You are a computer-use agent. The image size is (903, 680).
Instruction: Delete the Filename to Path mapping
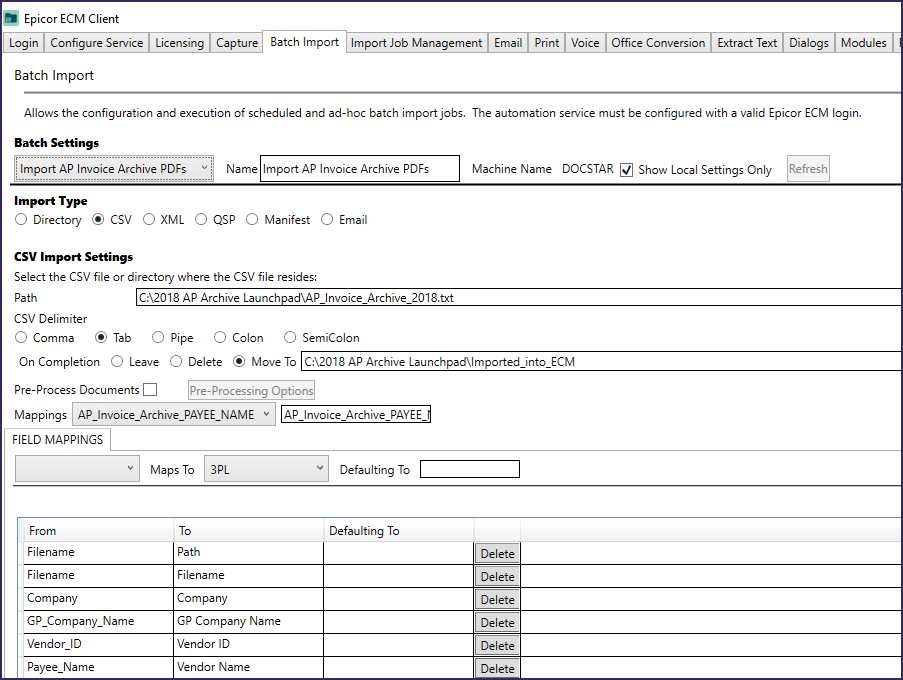tap(498, 554)
